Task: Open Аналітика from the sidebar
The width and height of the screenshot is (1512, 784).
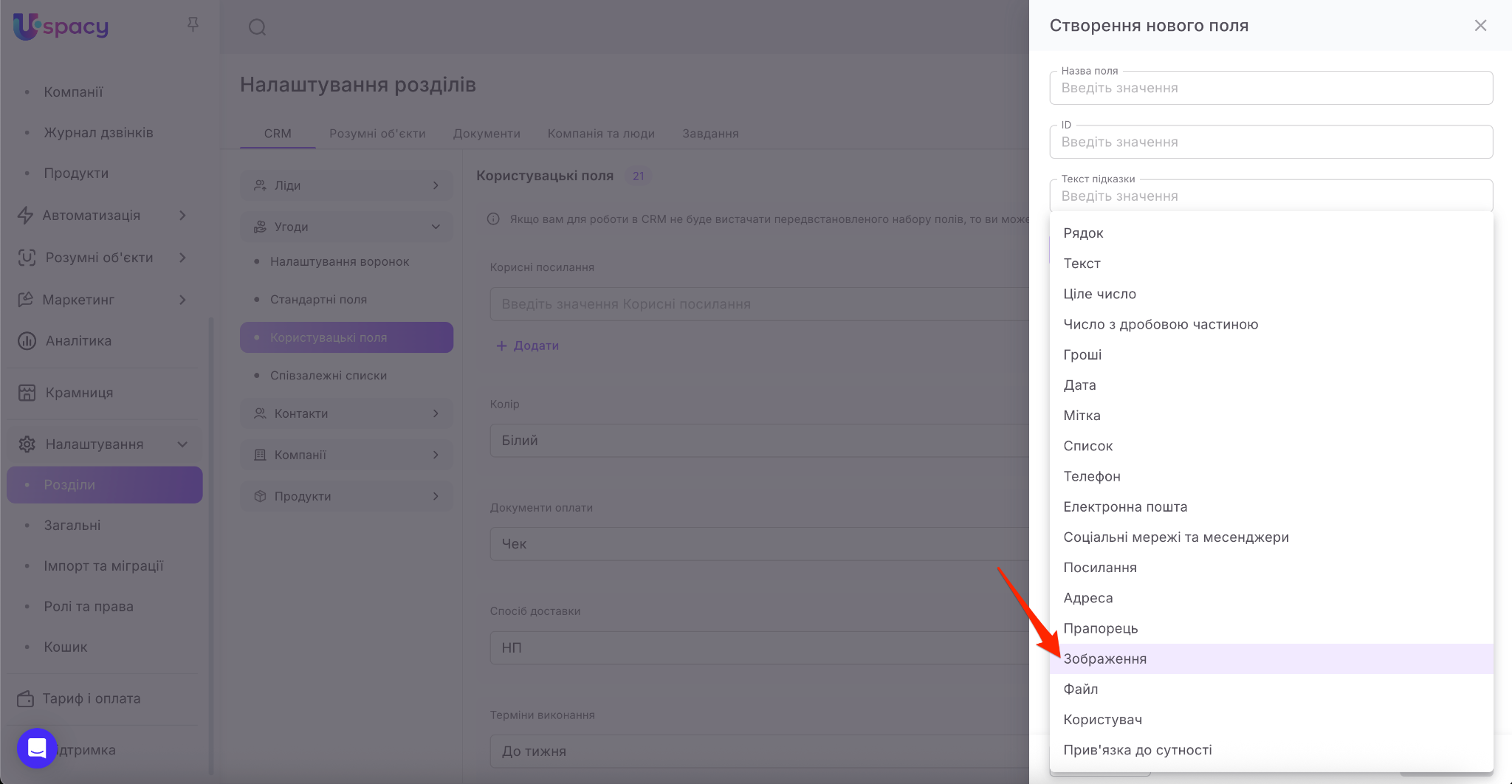Action: point(78,341)
